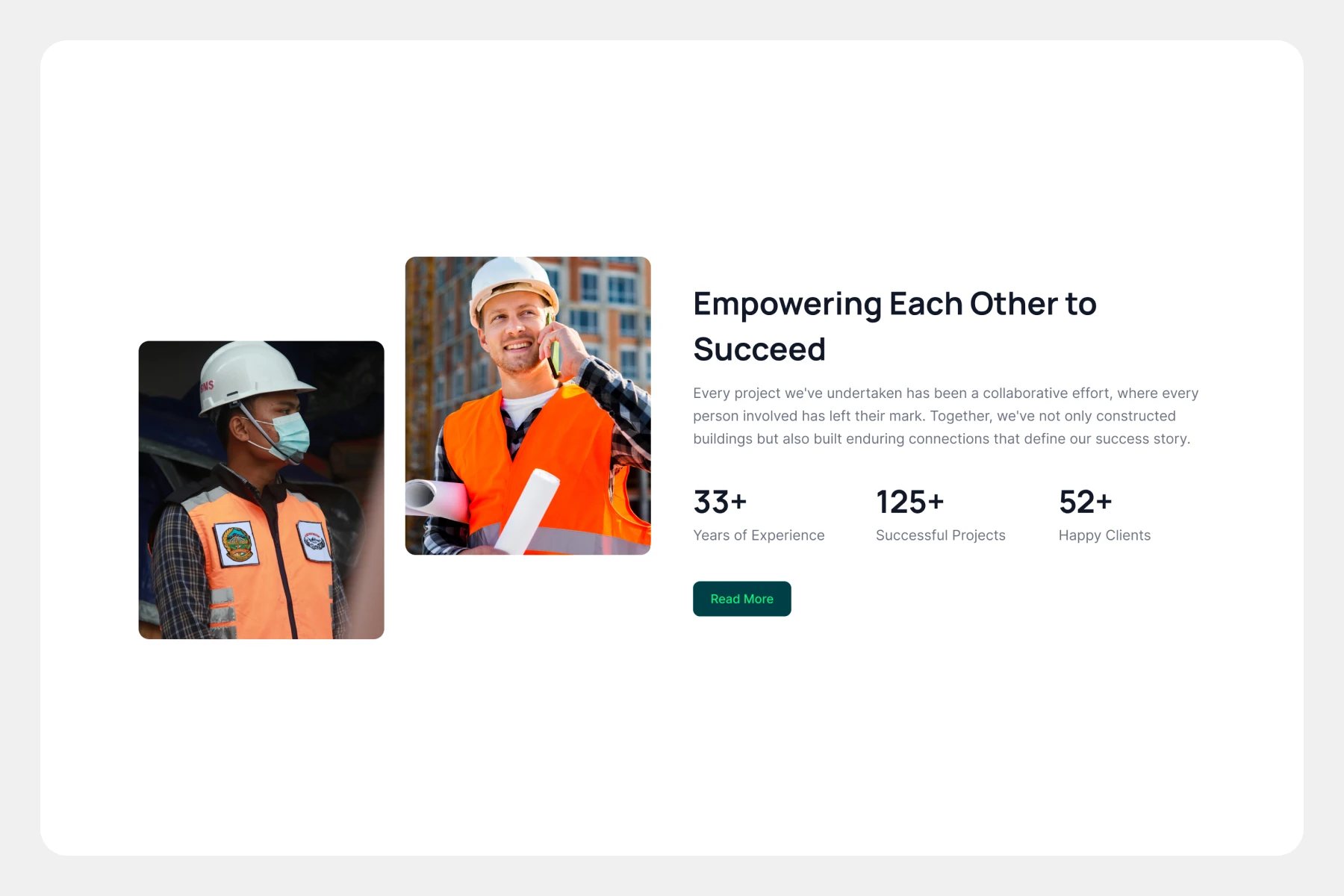The image size is (1344, 896).
Task: Click the collaborative effort description paragraph
Action: pos(945,416)
